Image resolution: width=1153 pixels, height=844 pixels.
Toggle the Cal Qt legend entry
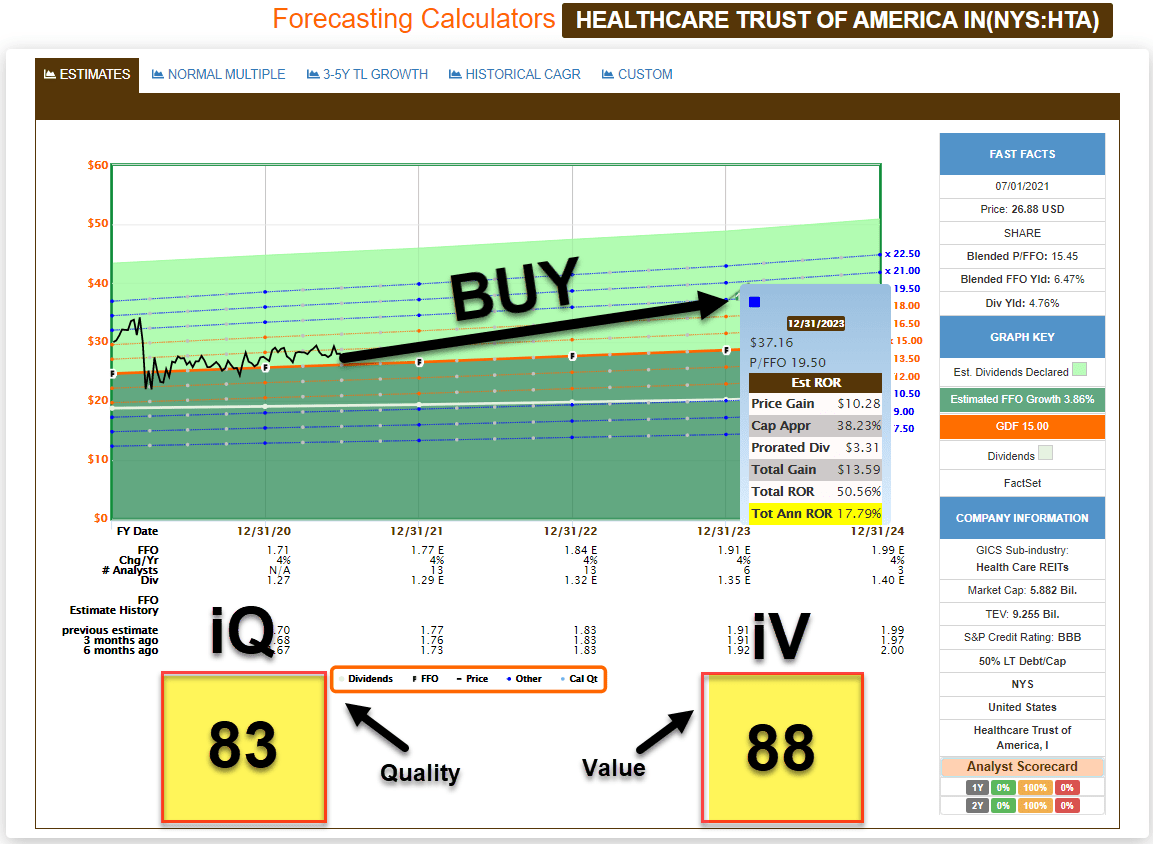click(x=579, y=679)
